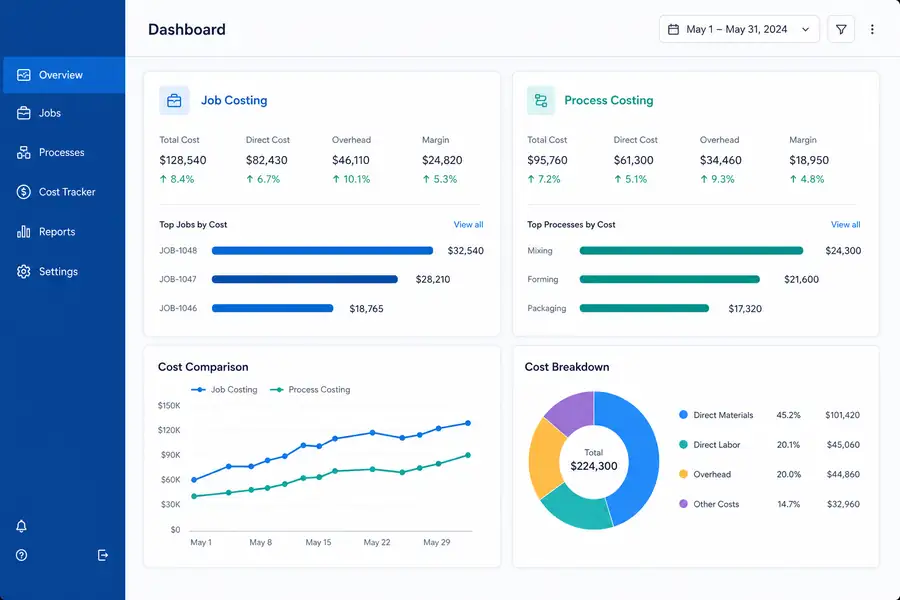Click the $61,300 direct cost value
Image resolution: width=900 pixels, height=600 pixels.
(x=634, y=160)
